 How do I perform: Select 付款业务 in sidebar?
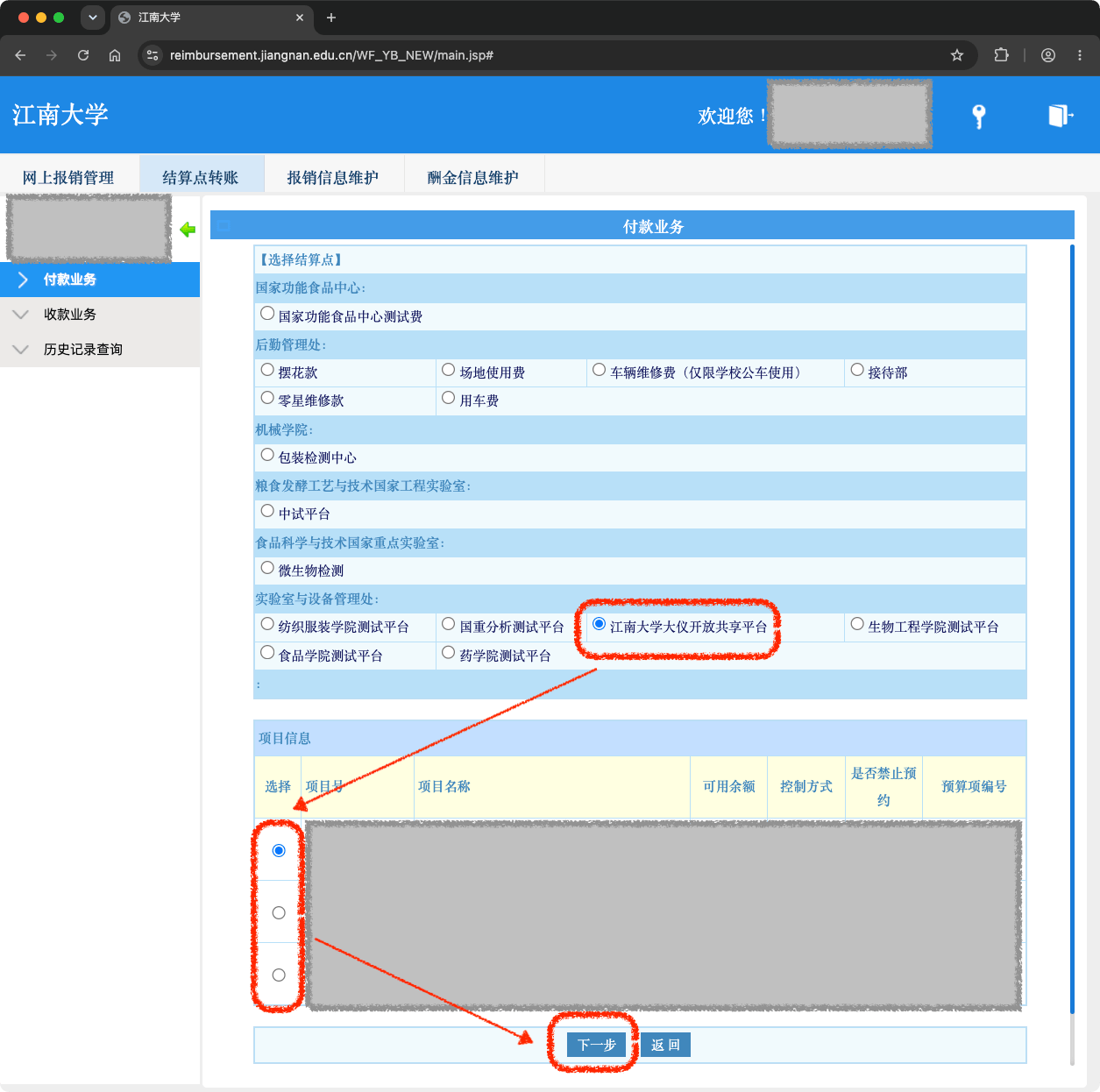[100, 280]
